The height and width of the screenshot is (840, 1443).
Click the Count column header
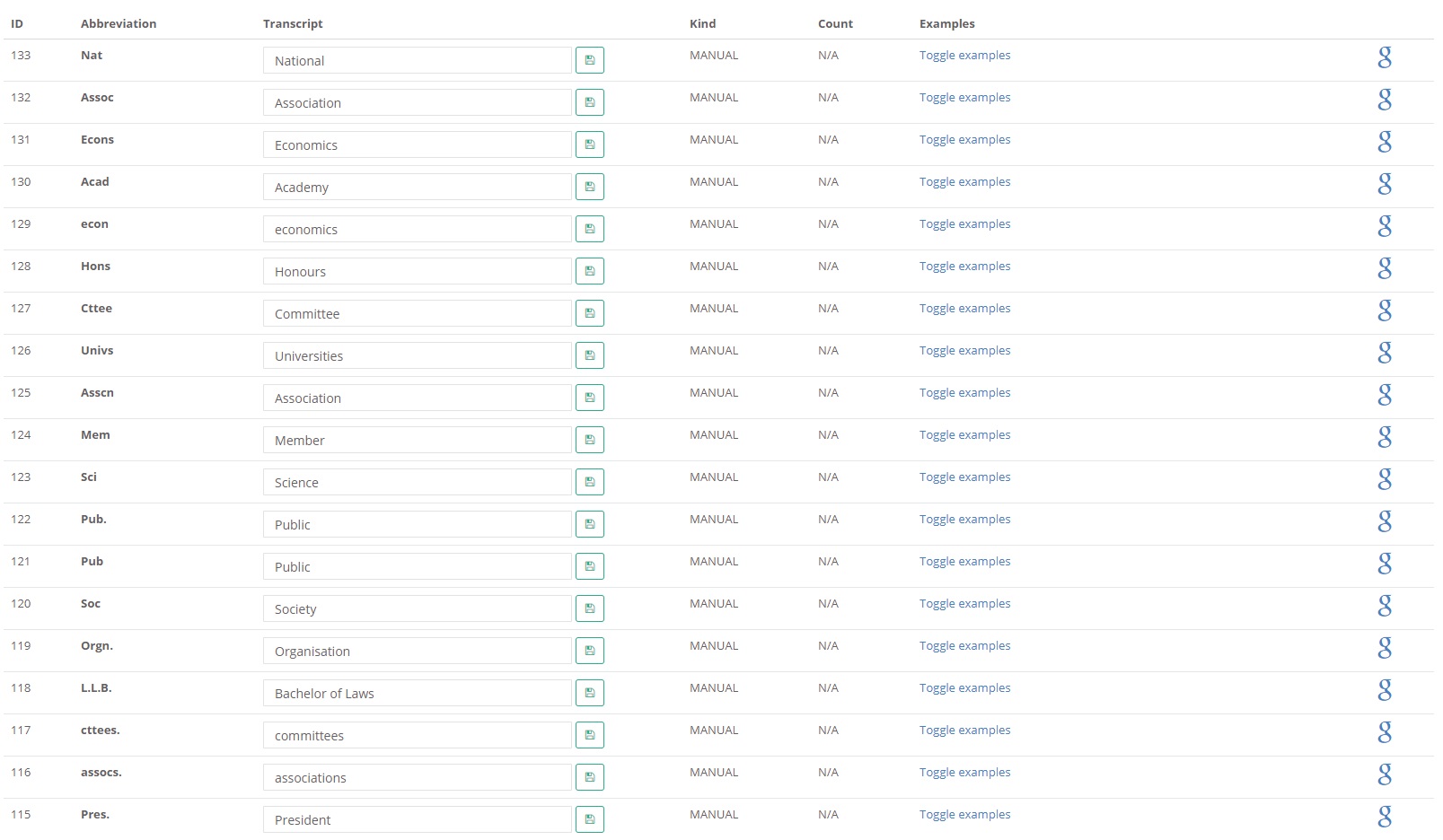coord(835,24)
